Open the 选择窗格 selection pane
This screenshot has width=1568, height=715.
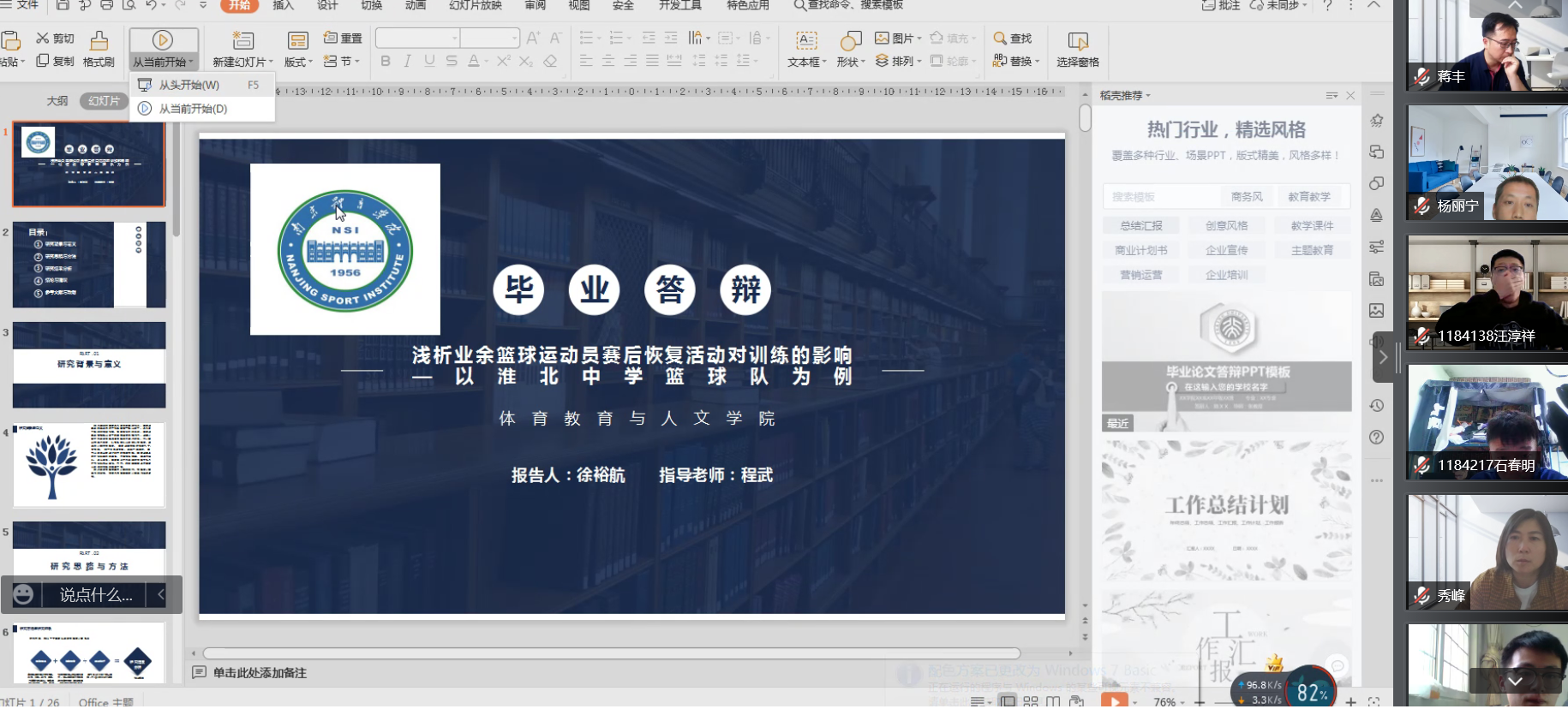pyautogui.click(x=1078, y=50)
